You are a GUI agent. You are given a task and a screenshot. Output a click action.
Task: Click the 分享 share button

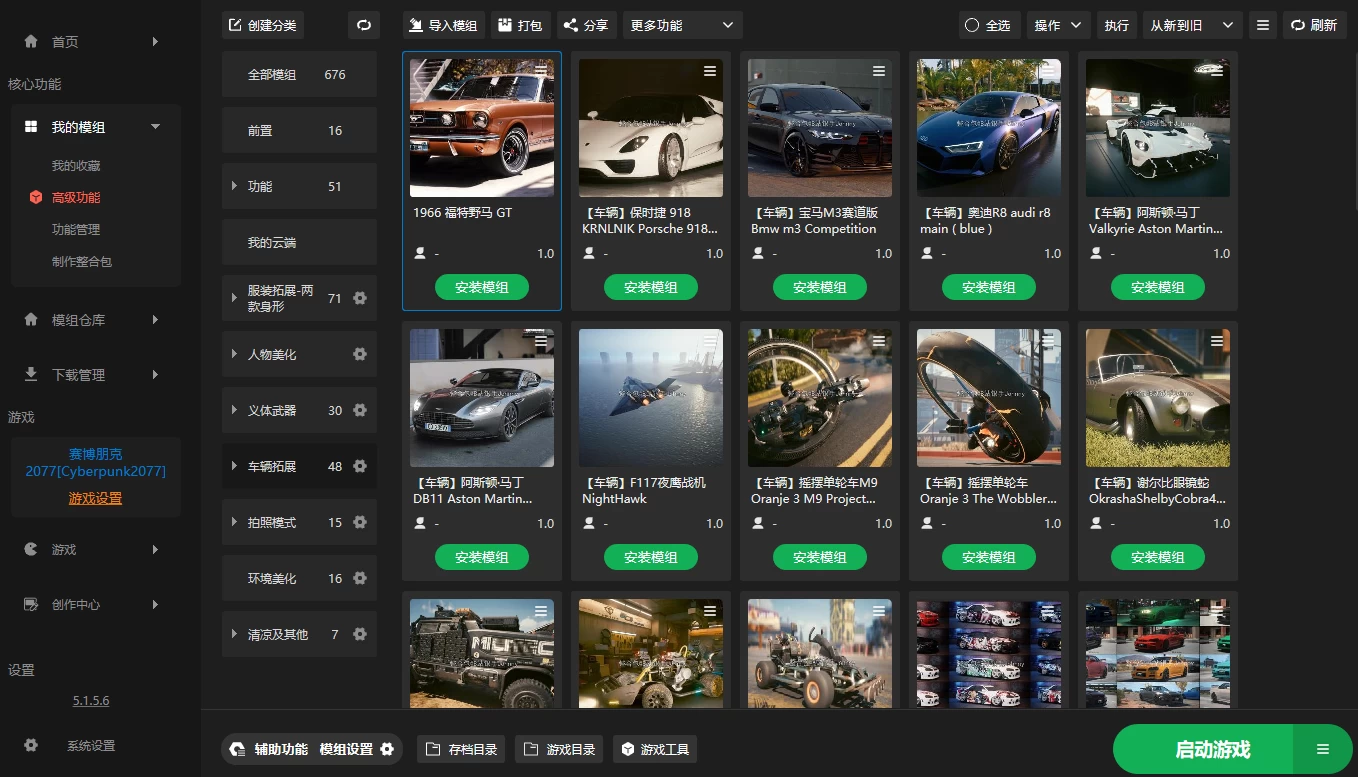tap(585, 25)
